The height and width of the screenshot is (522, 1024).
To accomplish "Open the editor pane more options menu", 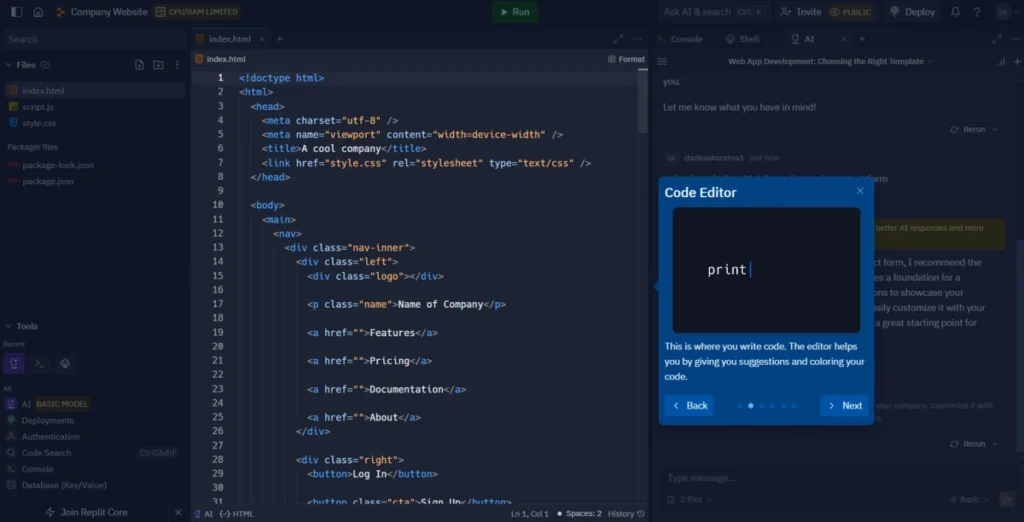I will click(x=637, y=39).
